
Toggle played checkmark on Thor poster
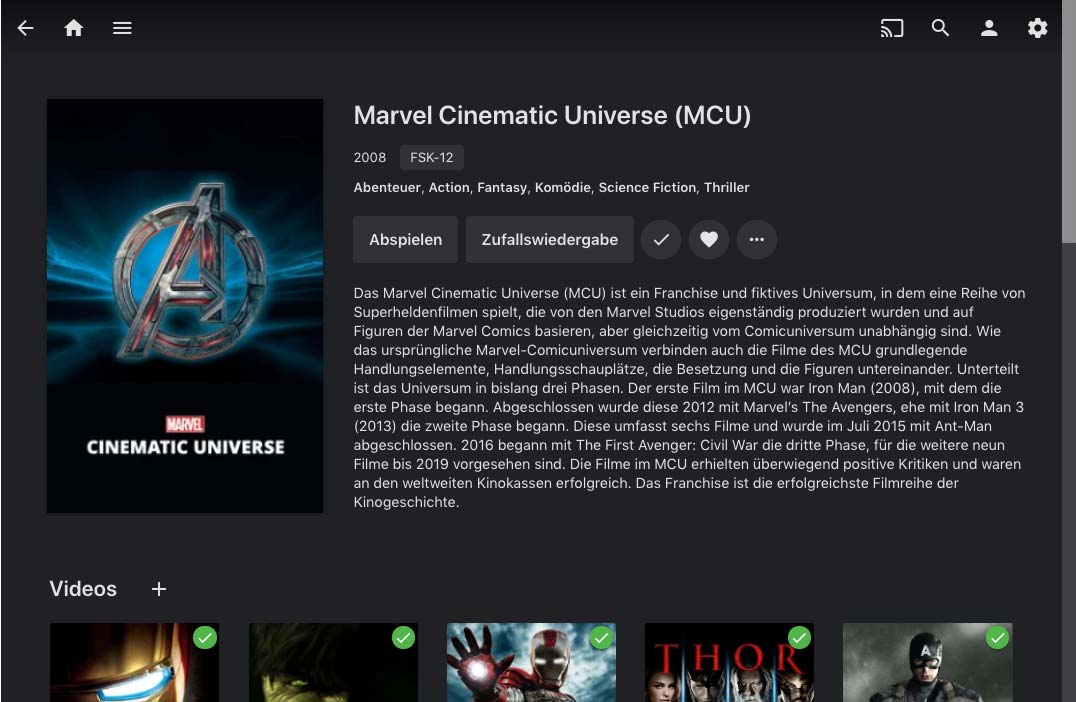click(x=799, y=637)
